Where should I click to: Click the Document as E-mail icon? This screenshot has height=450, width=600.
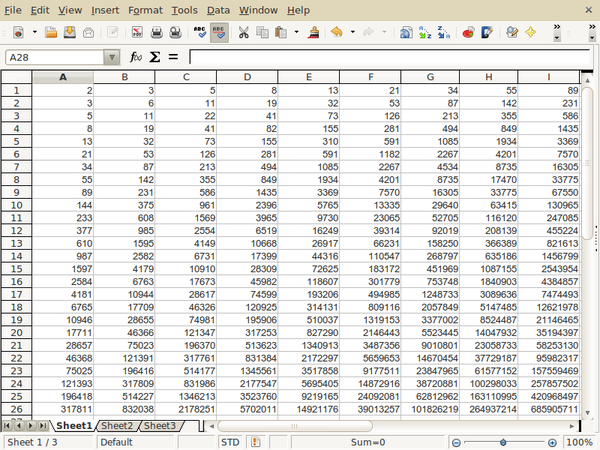coord(88,33)
